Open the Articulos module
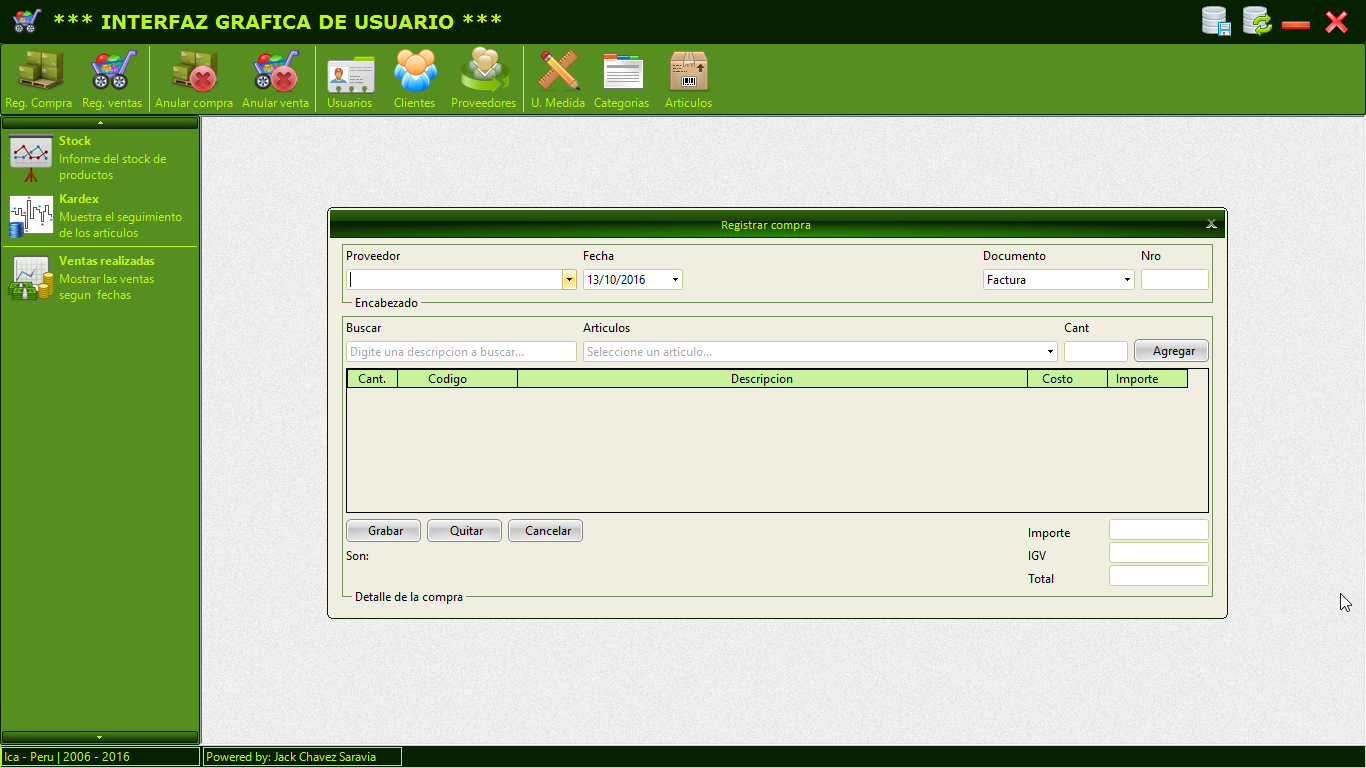1366x768 pixels. click(689, 79)
